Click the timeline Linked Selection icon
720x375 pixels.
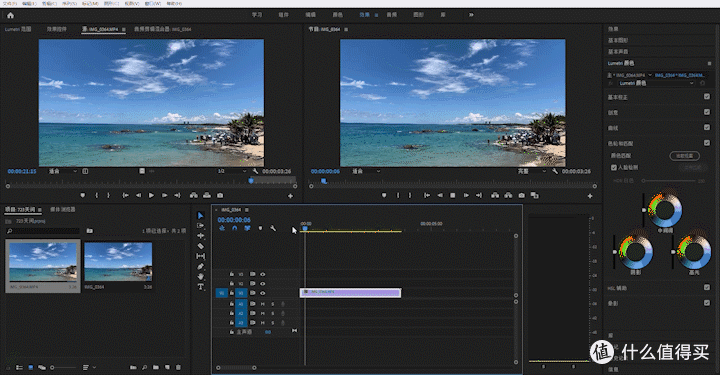(248, 228)
